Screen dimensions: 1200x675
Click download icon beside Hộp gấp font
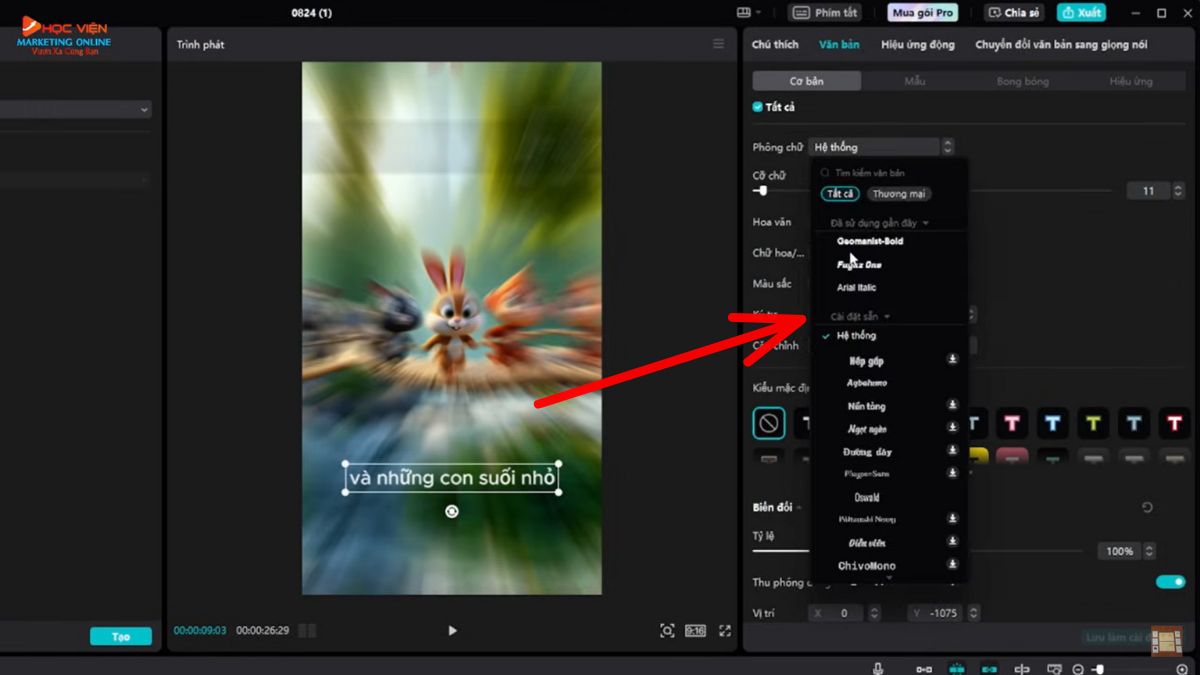point(953,359)
